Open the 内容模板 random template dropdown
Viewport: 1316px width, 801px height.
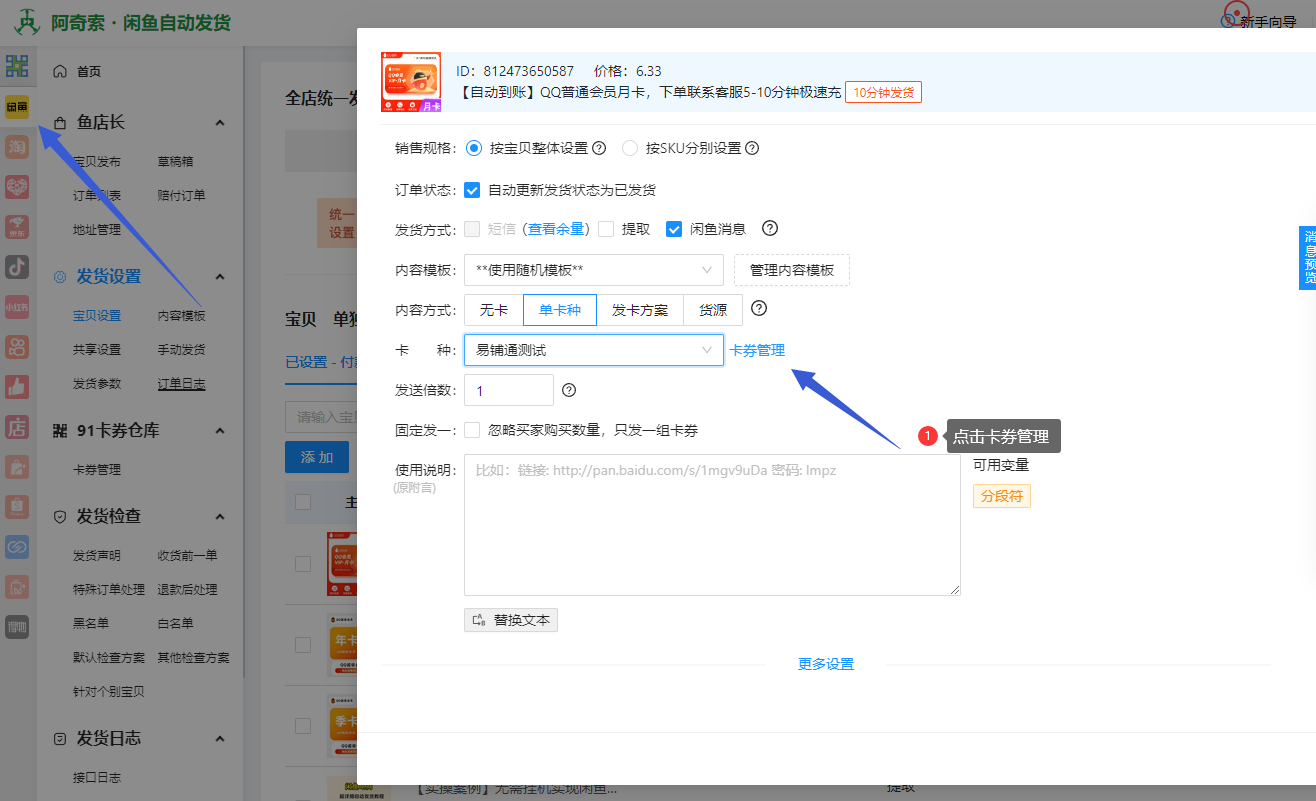(x=594, y=270)
